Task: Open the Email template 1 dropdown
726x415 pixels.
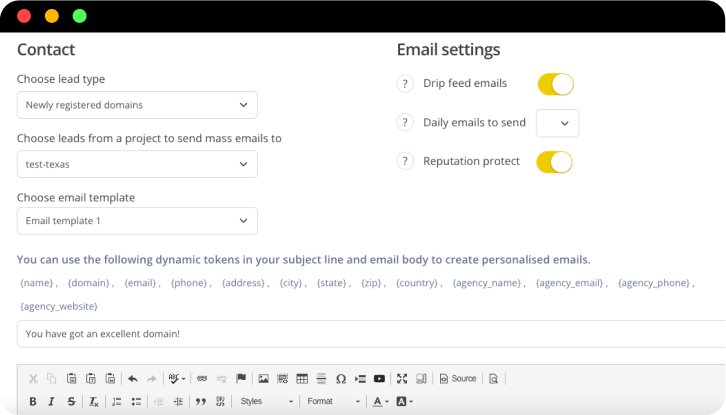Action: click(137, 221)
